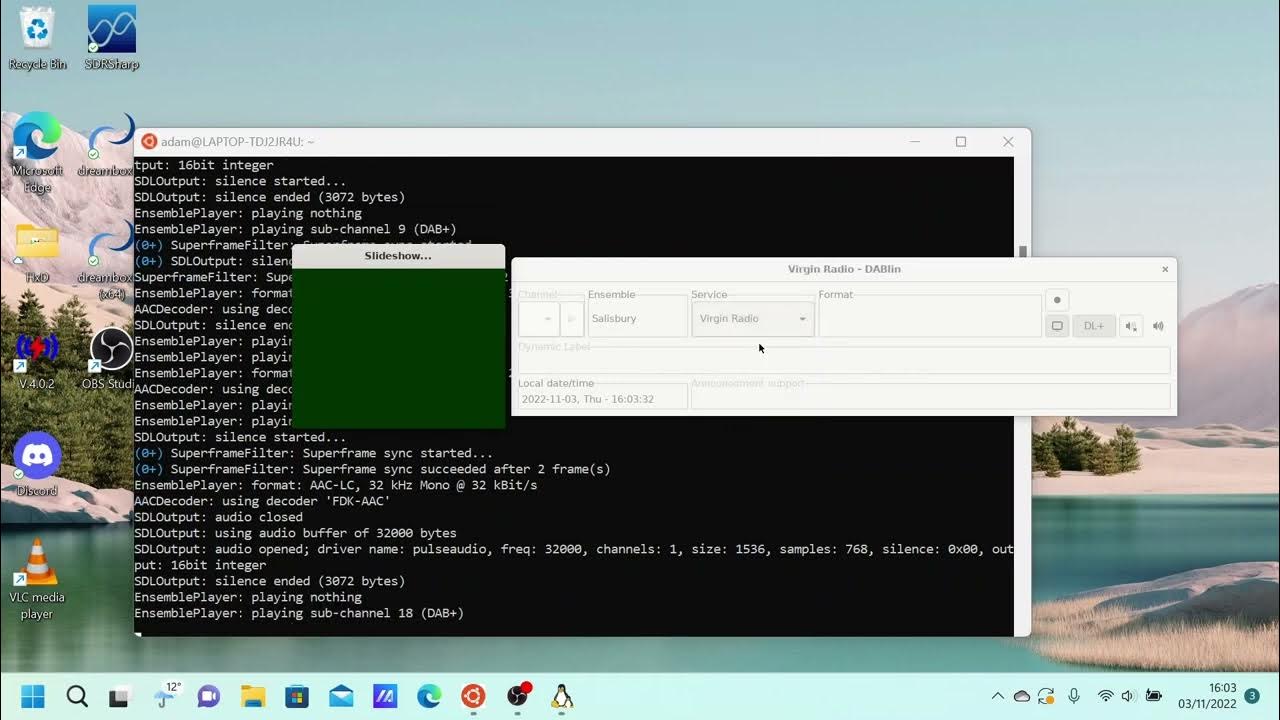Open the Microsoft Edge desktop shortcut
This screenshot has height=720, width=1280.
38,152
